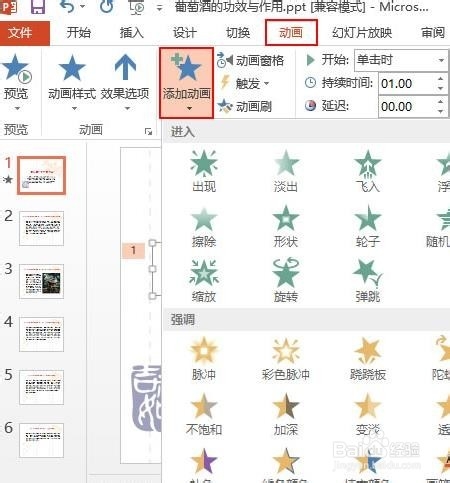Apply the 变淡 emphasis effect
Viewport: 450px width, 483px height.
(368, 414)
